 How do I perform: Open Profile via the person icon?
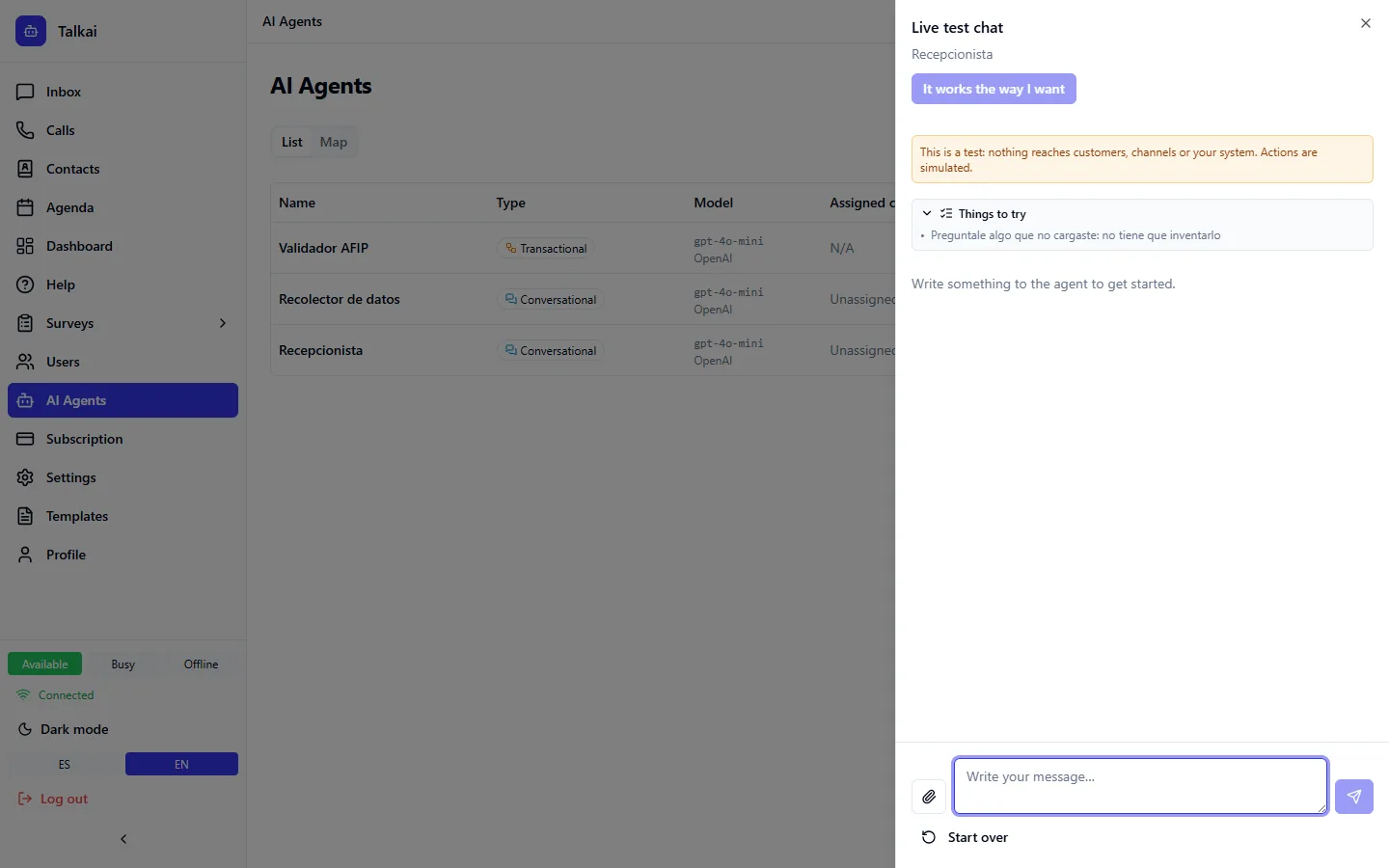(25, 555)
